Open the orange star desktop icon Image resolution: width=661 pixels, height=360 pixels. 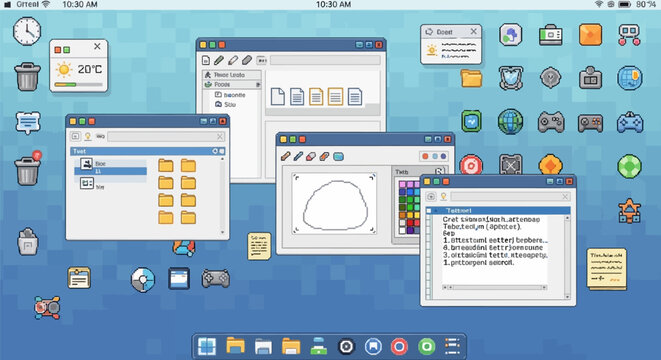629,211
